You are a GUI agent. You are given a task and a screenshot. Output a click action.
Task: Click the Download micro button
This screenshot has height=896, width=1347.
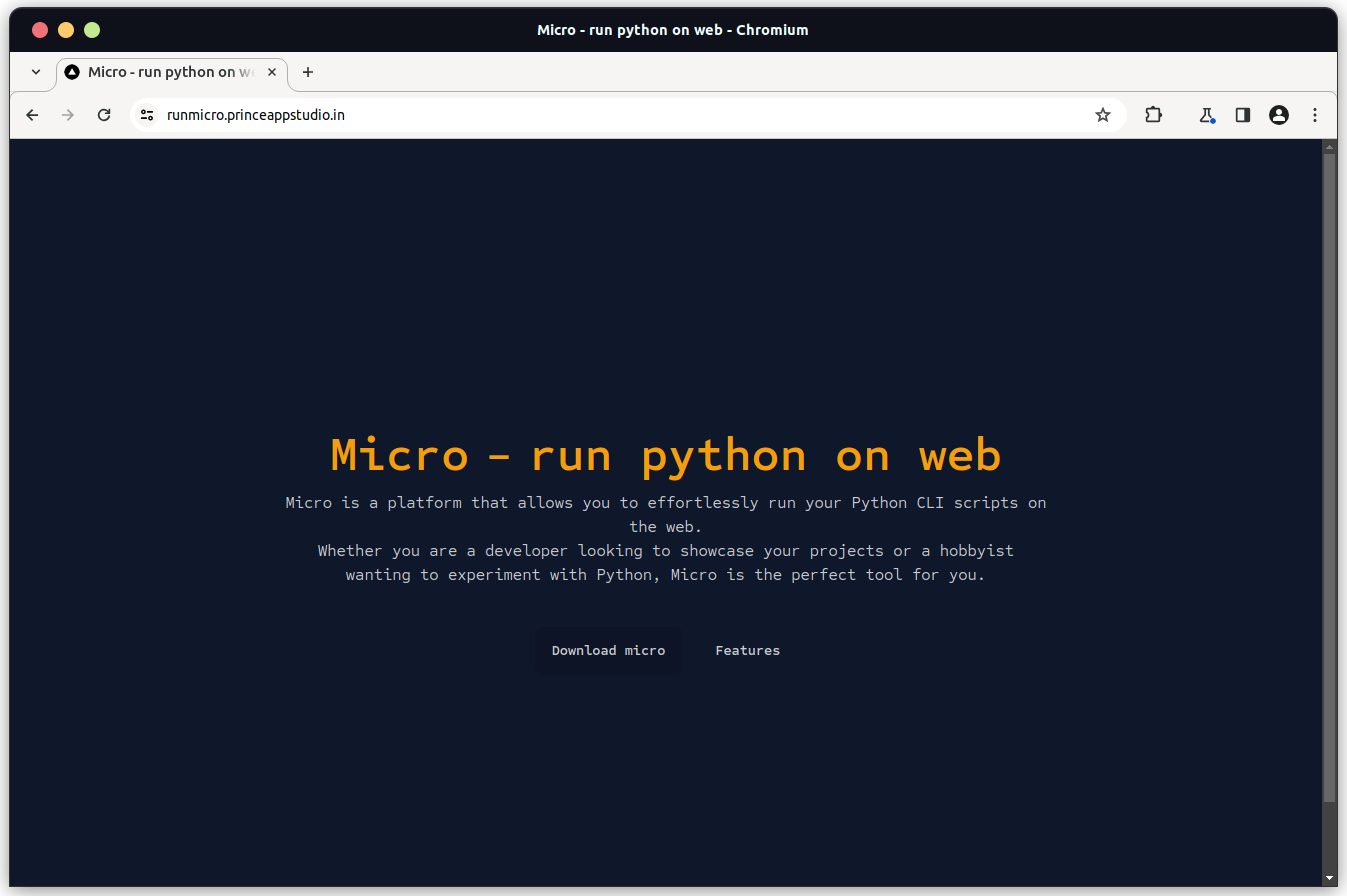[x=608, y=651]
